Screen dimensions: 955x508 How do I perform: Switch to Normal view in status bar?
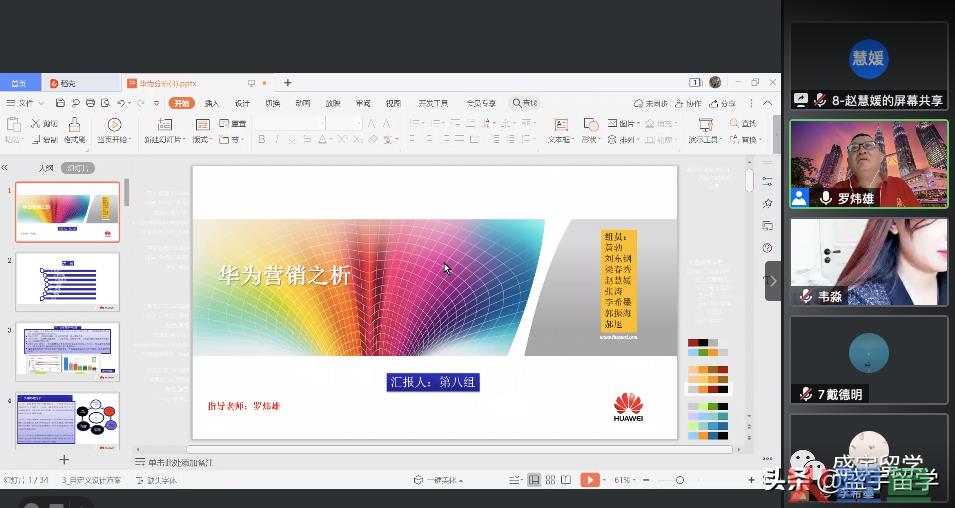click(534, 480)
